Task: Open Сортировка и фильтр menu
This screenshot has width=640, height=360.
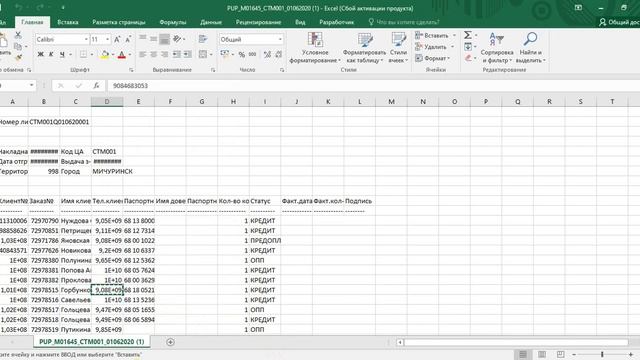Action: pos(497,47)
